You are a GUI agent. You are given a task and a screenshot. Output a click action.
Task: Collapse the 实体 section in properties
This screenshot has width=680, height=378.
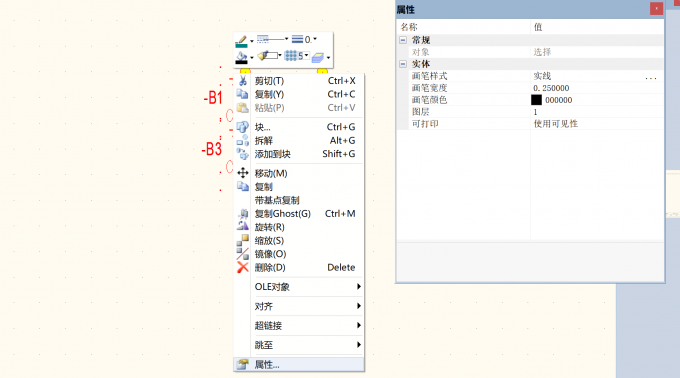click(403, 64)
